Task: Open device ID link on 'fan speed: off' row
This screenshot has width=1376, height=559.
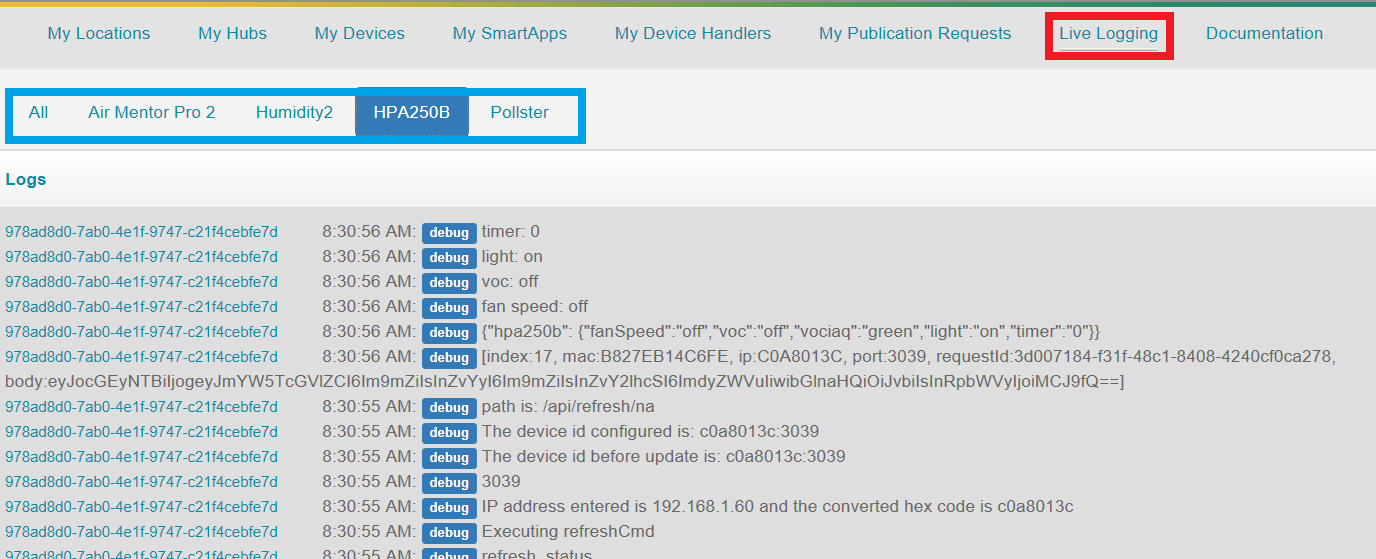Action: (x=141, y=307)
